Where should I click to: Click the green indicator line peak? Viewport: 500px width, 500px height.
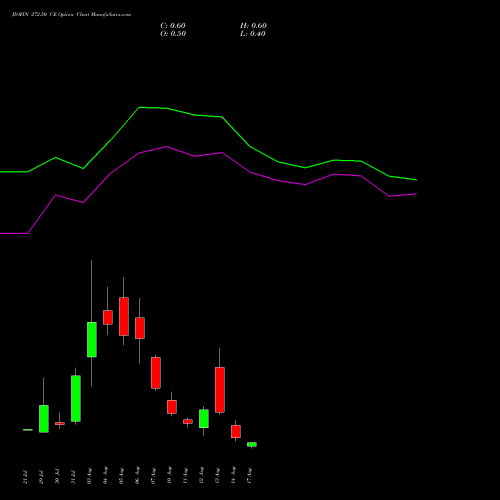[139, 107]
